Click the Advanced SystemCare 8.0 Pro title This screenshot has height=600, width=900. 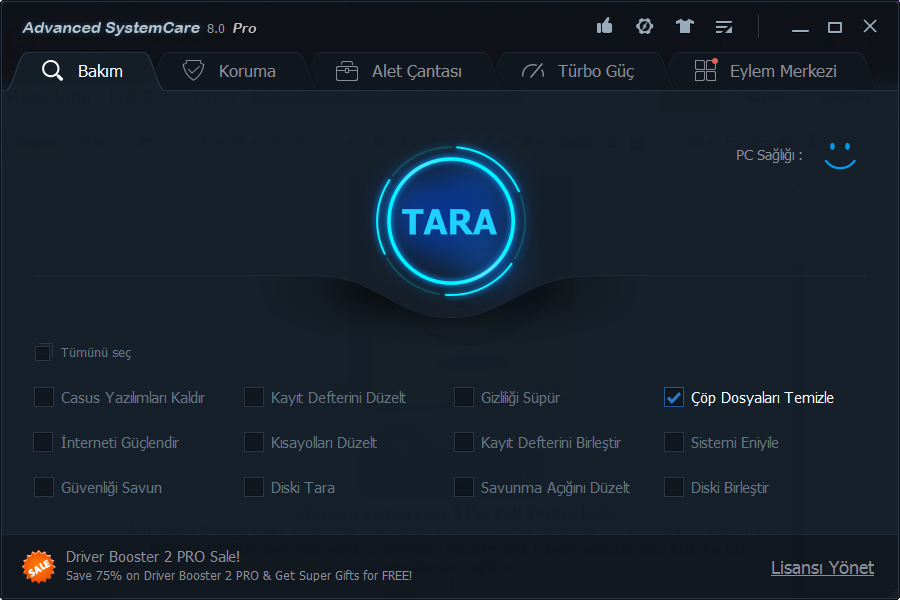point(139,28)
